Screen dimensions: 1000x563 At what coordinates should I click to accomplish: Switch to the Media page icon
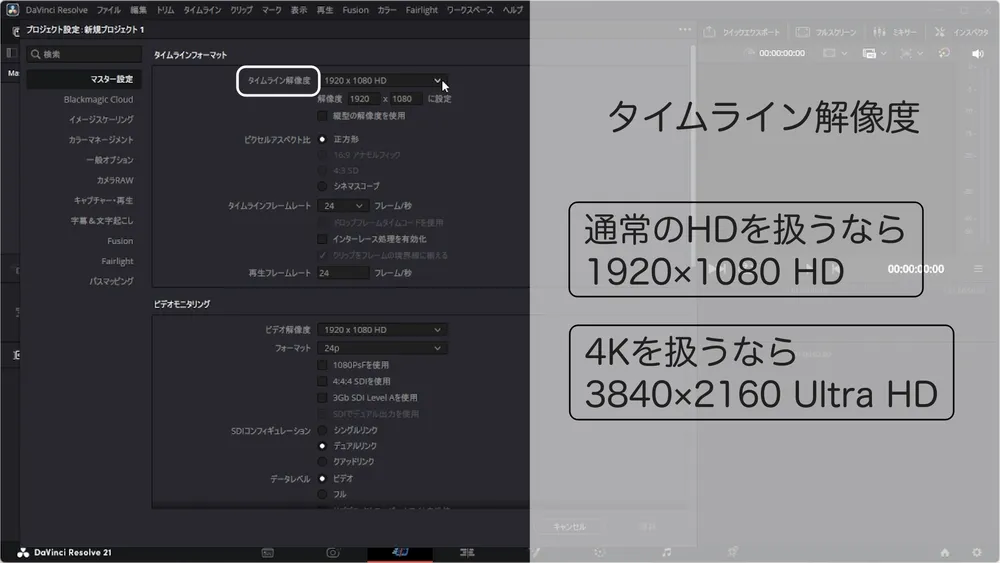click(267, 553)
